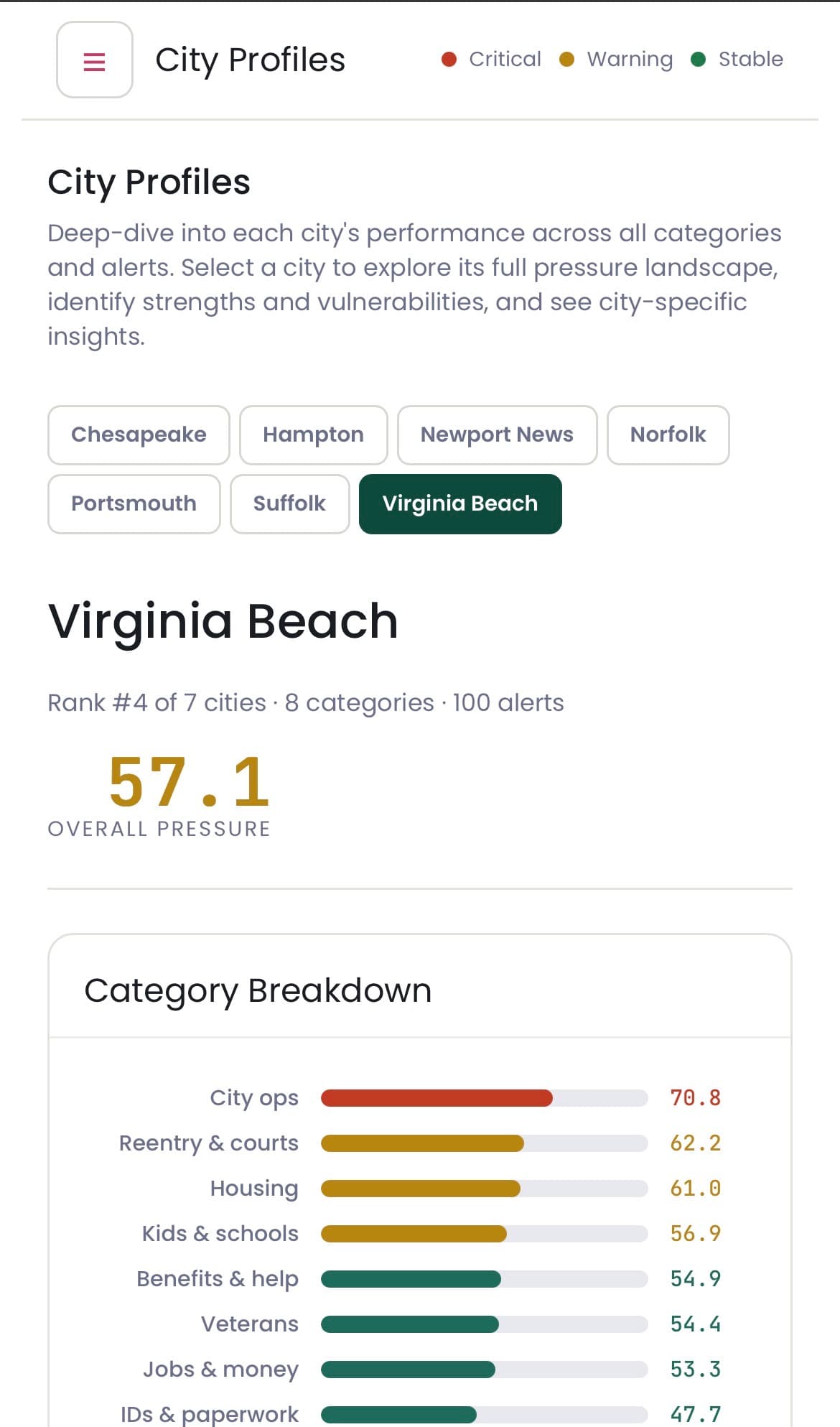
Task: Choose the Portsmouth city chip
Action: coord(134,504)
